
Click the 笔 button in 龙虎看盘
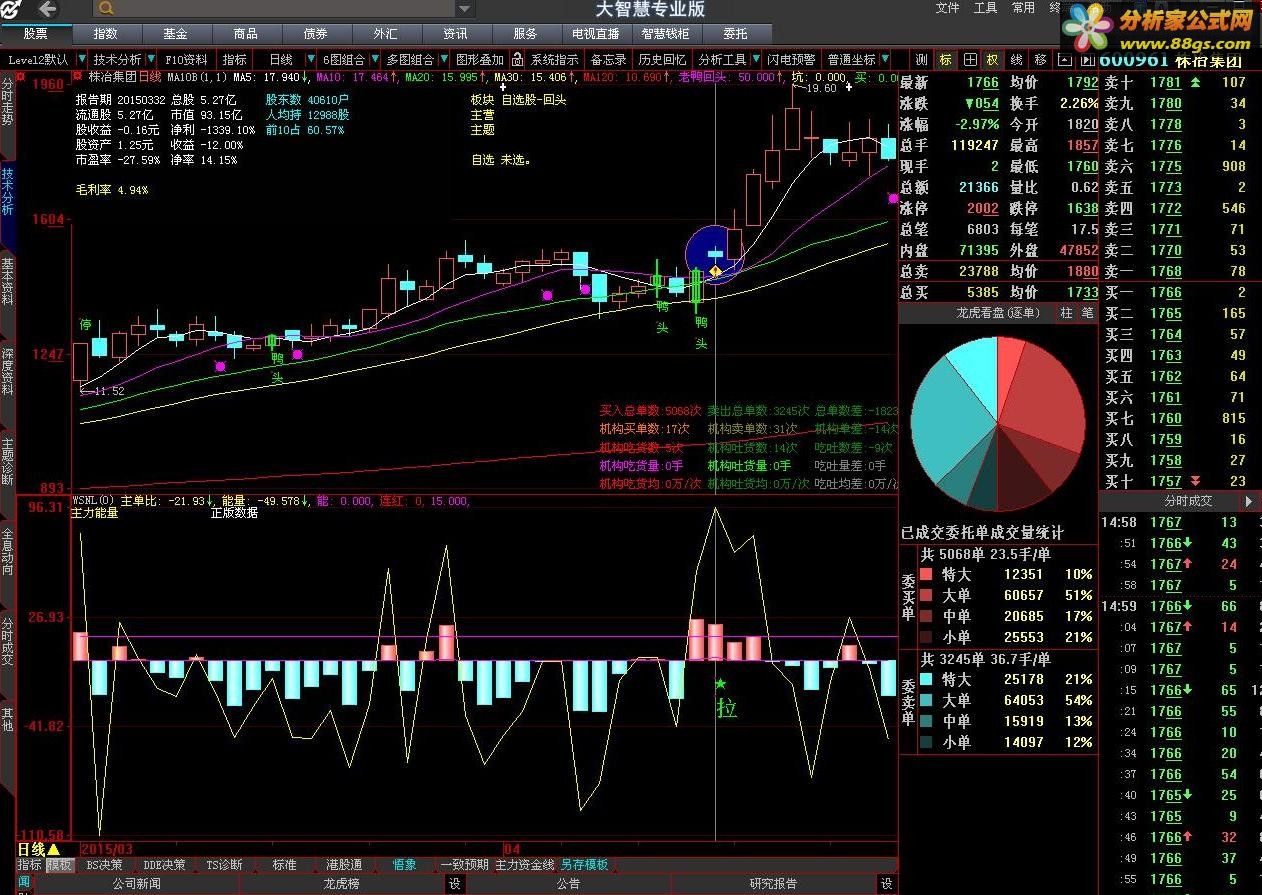pyautogui.click(x=1087, y=313)
